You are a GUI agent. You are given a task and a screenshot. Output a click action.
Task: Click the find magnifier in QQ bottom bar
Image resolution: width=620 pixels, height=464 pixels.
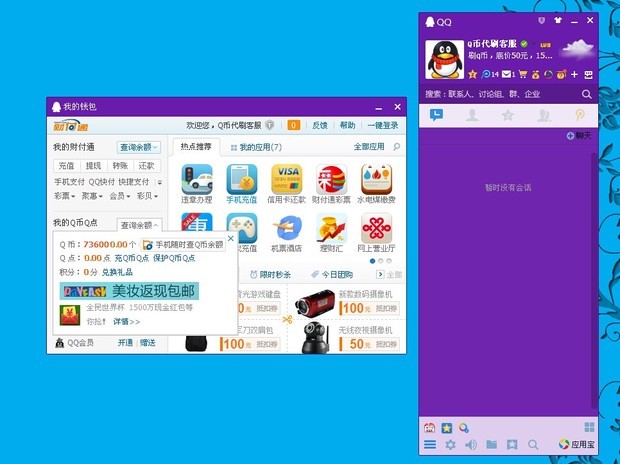pyautogui.click(x=533, y=445)
